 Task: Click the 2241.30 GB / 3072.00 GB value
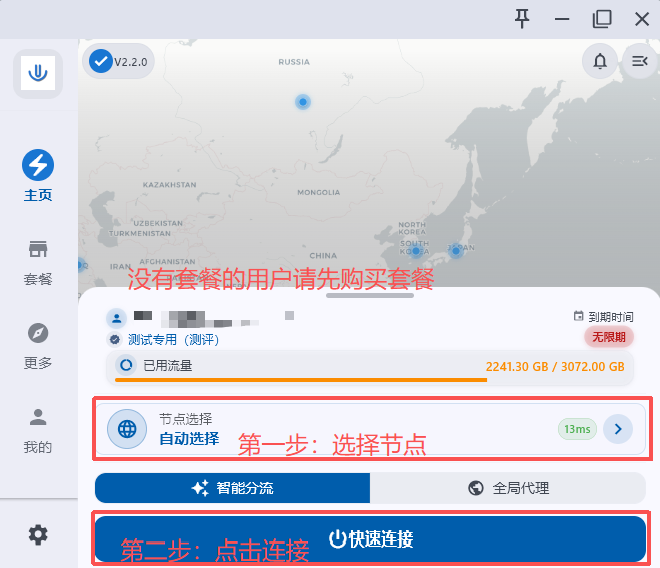click(555, 367)
